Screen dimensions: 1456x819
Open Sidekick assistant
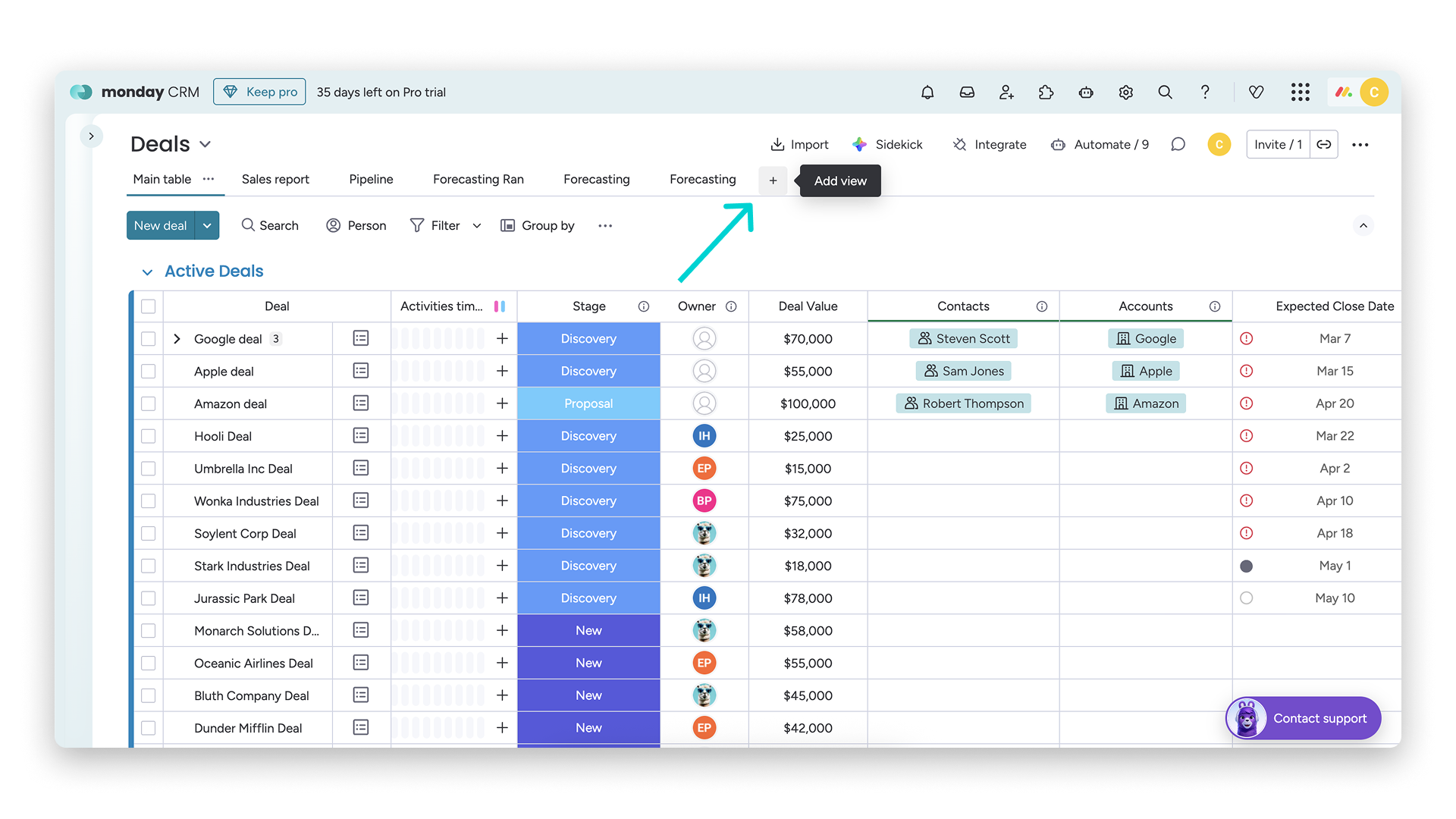(x=887, y=144)
